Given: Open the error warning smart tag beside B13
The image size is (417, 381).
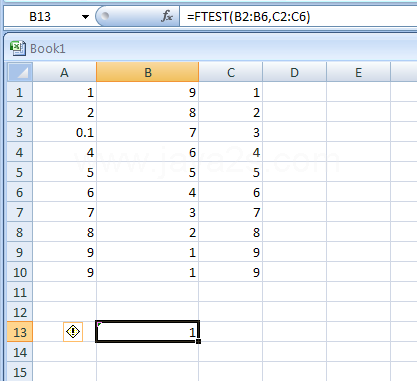Looking at the screenshot, I should tap(73, 332).
